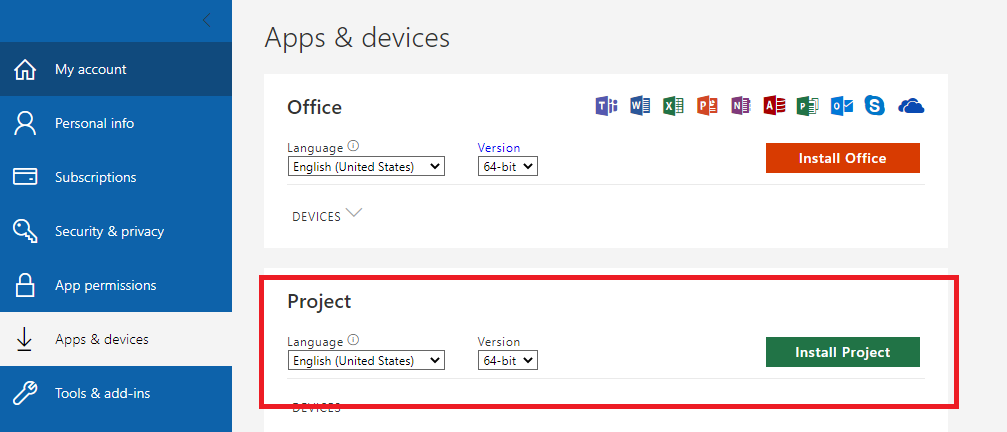Image resolution: width=1007 pixels, height=432 pixels.
Task: Click the Access app icon
Action: (x=774, y=105)
